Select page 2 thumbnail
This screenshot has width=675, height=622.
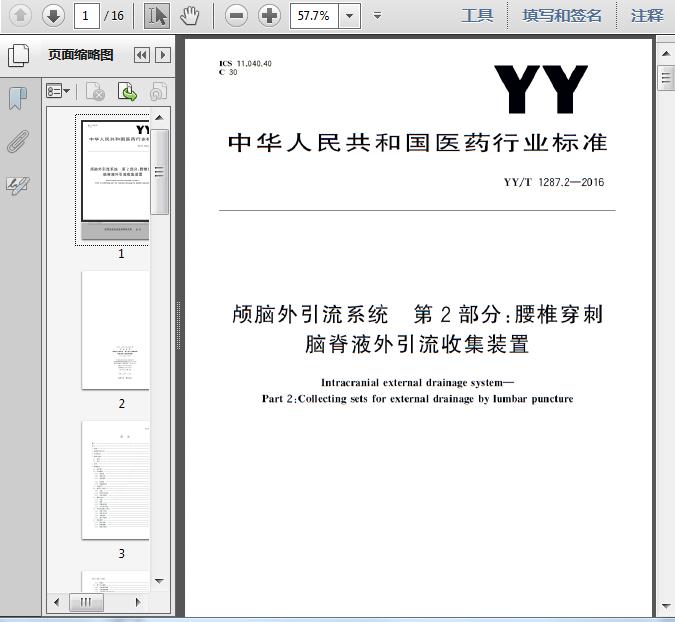[x=115, y=330]
